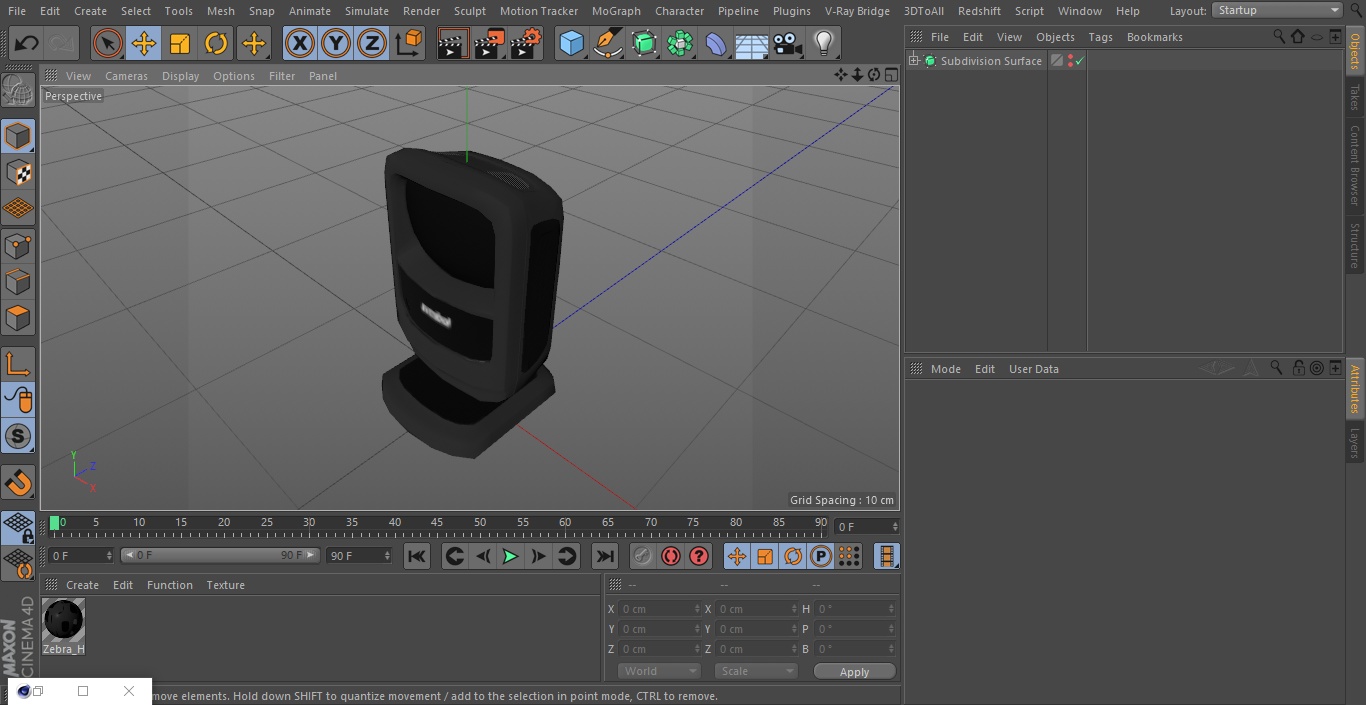Open the Scale mode dropdown
Screen dimensions: 1366x705
click(x=756, y=671)
